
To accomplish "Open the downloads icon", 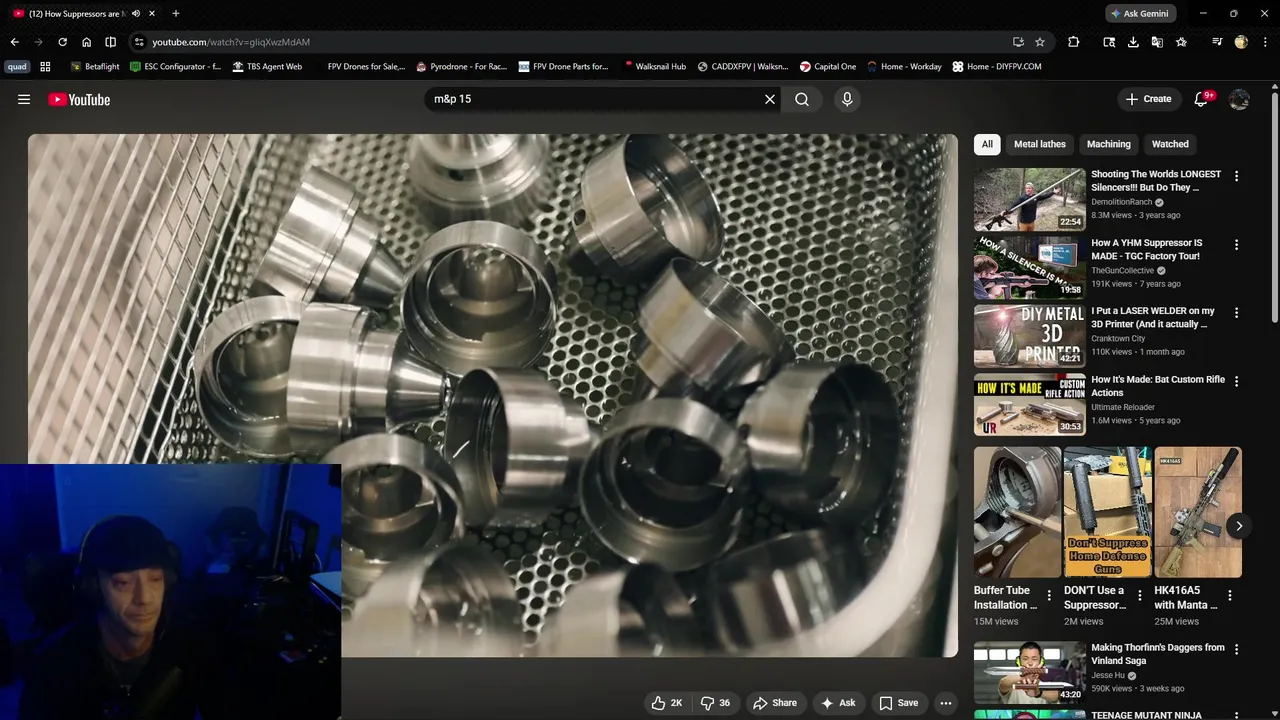I will 1133,42.
